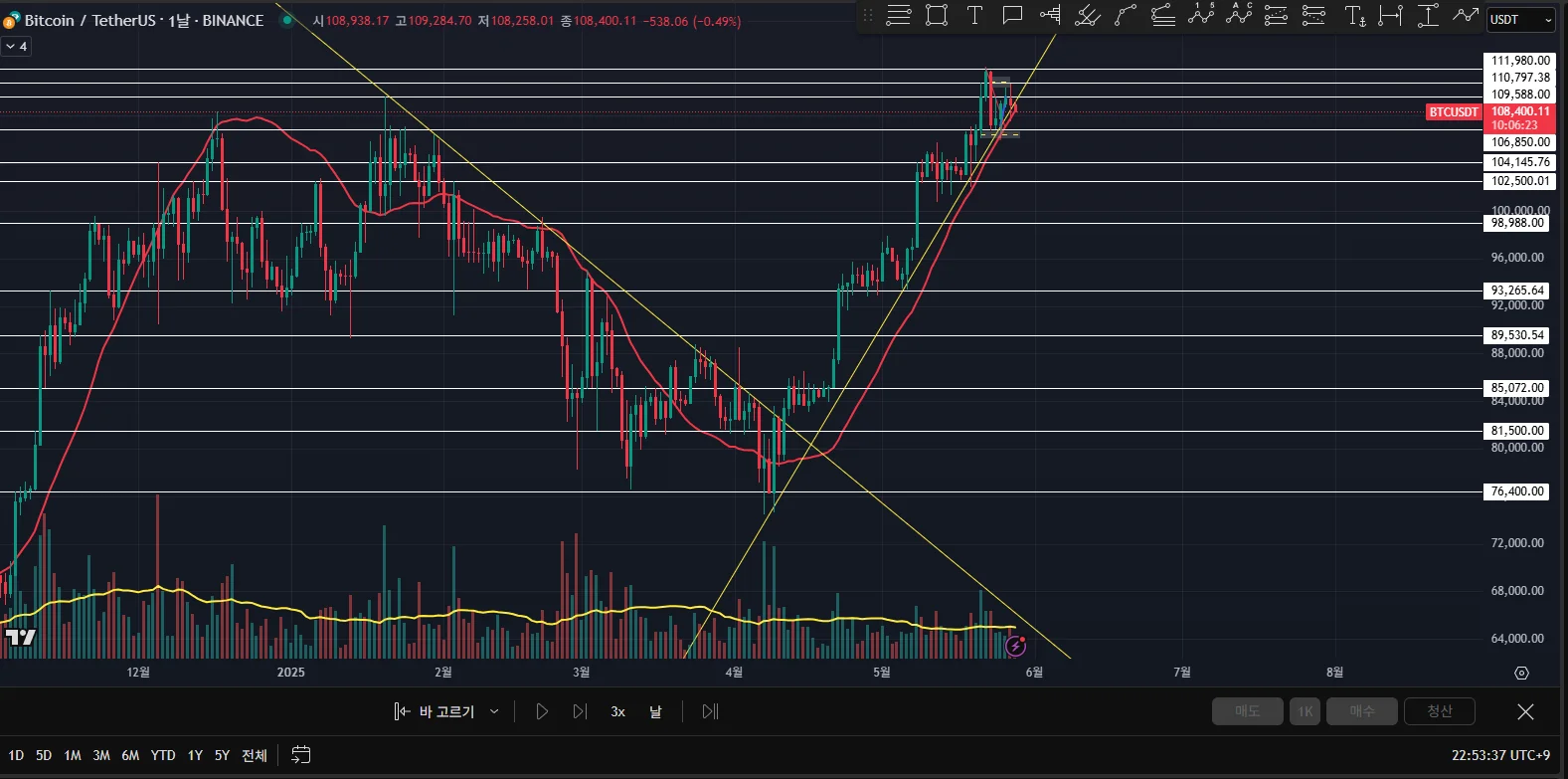Click the 98,988.00 price label
The height and width of the screenshot is (779, 1568).
pyautogui.click(x=1517, y=223)
